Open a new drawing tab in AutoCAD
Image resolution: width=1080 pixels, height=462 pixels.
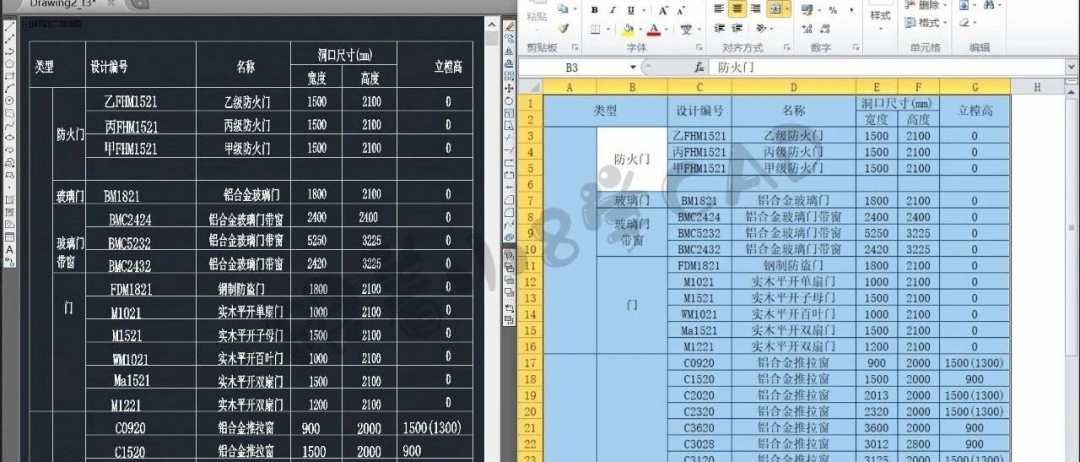(x=138, y=3)
